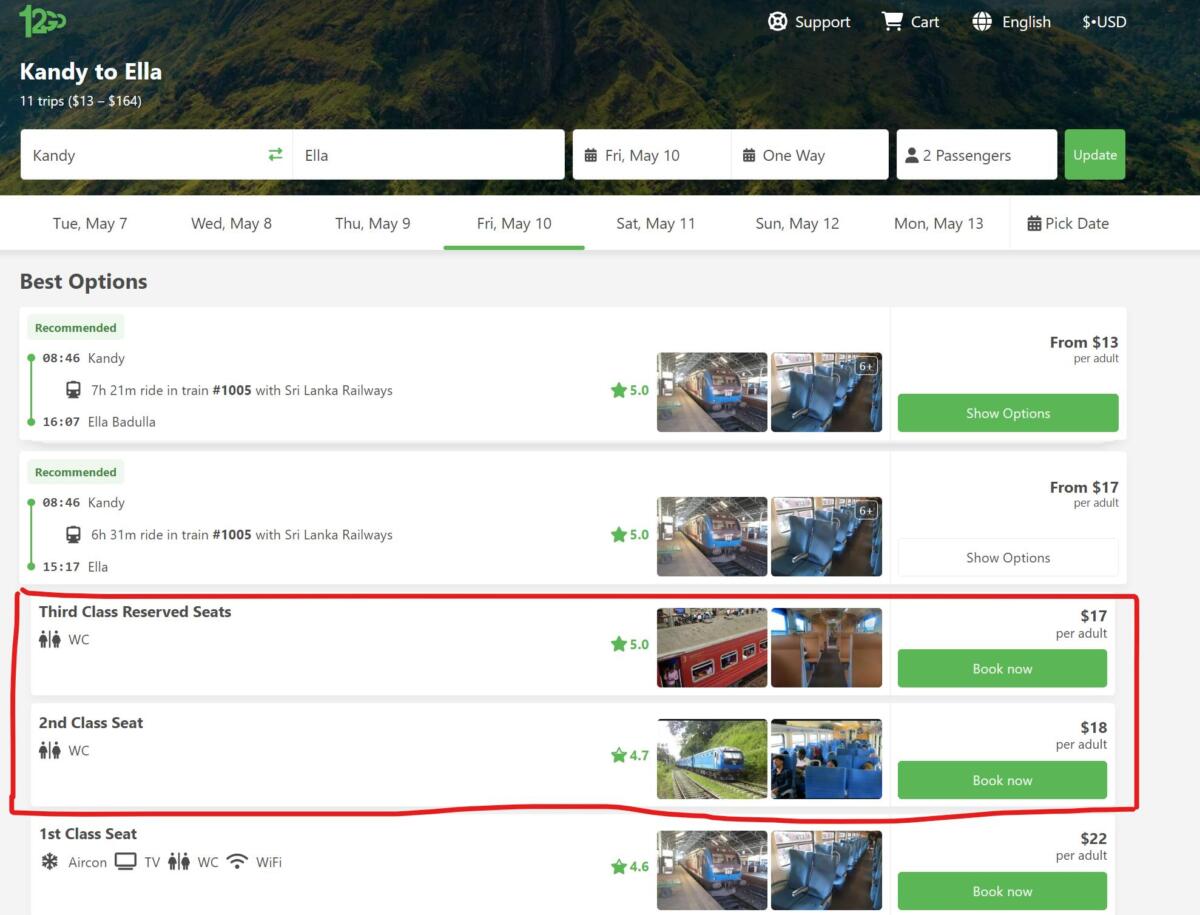Open the shopping Cart icon
Viewport: 1200px width, 915px height.
[x=891, y=22]
